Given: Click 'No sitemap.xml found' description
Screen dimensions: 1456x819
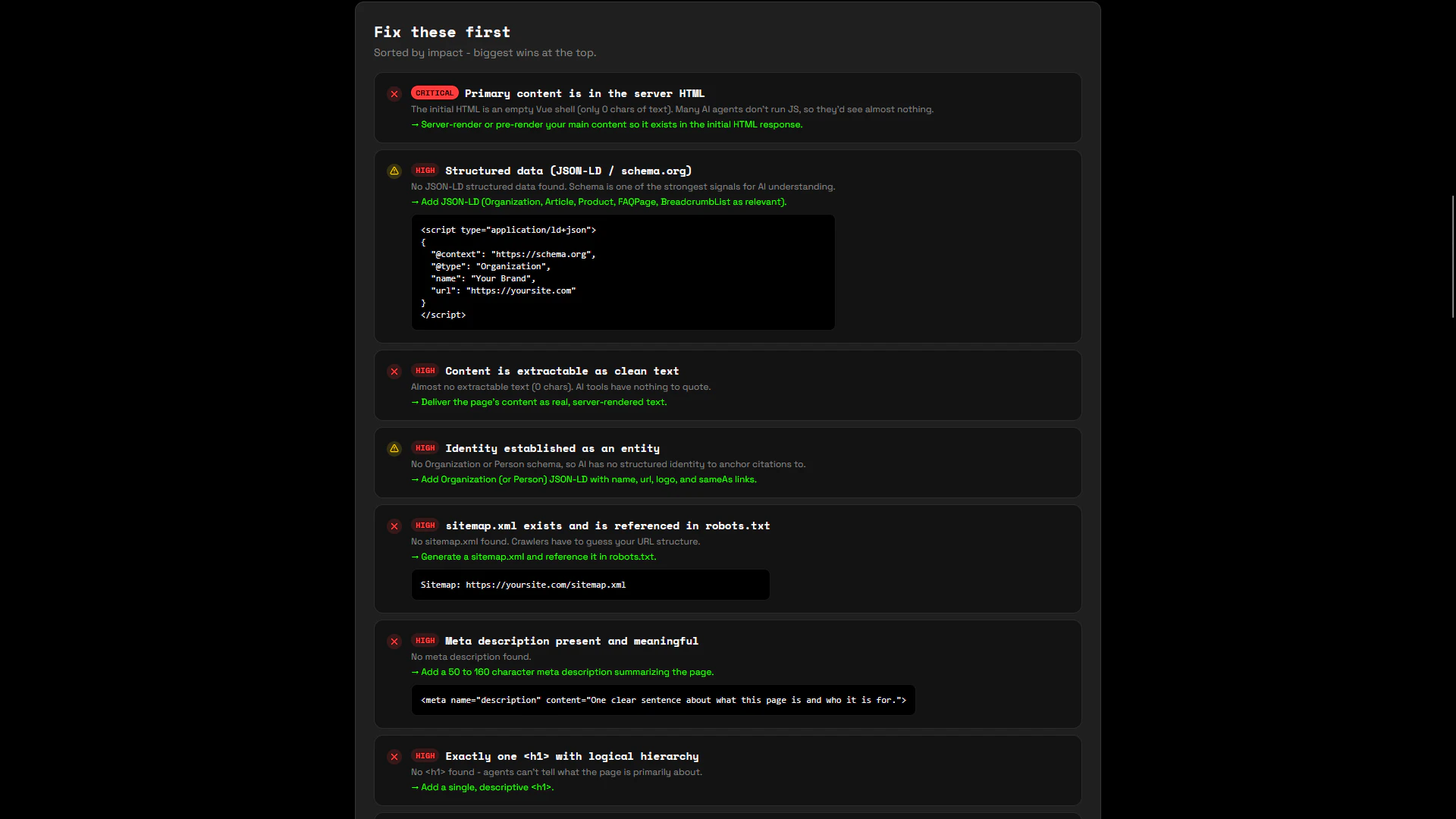Looking at the screenshot, I should (x=556, y=542).
